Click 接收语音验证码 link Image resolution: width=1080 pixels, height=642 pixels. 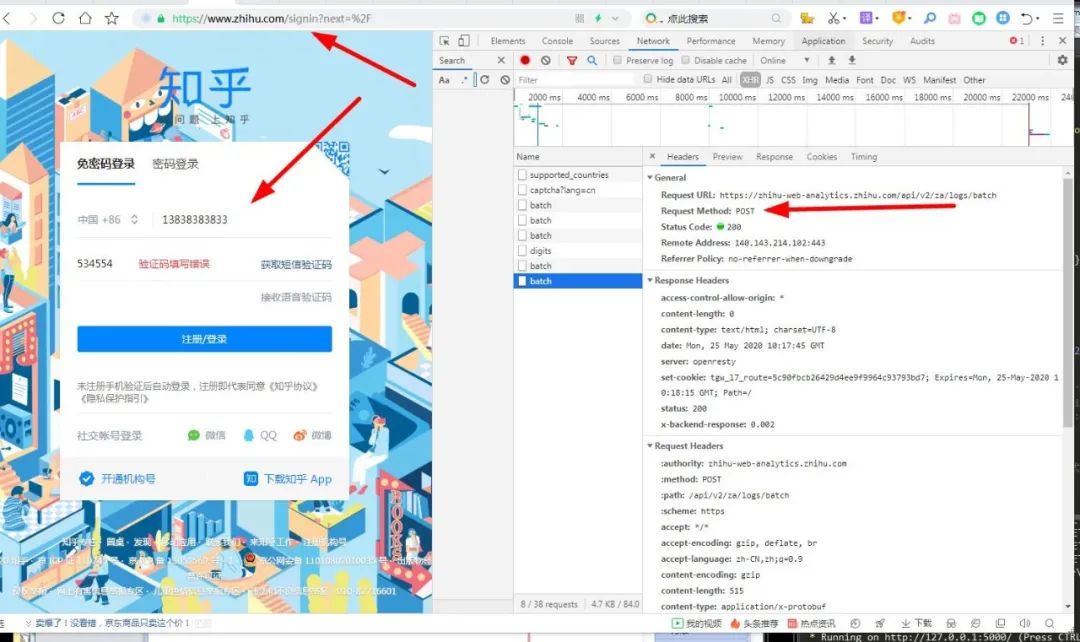coord(295,298)
